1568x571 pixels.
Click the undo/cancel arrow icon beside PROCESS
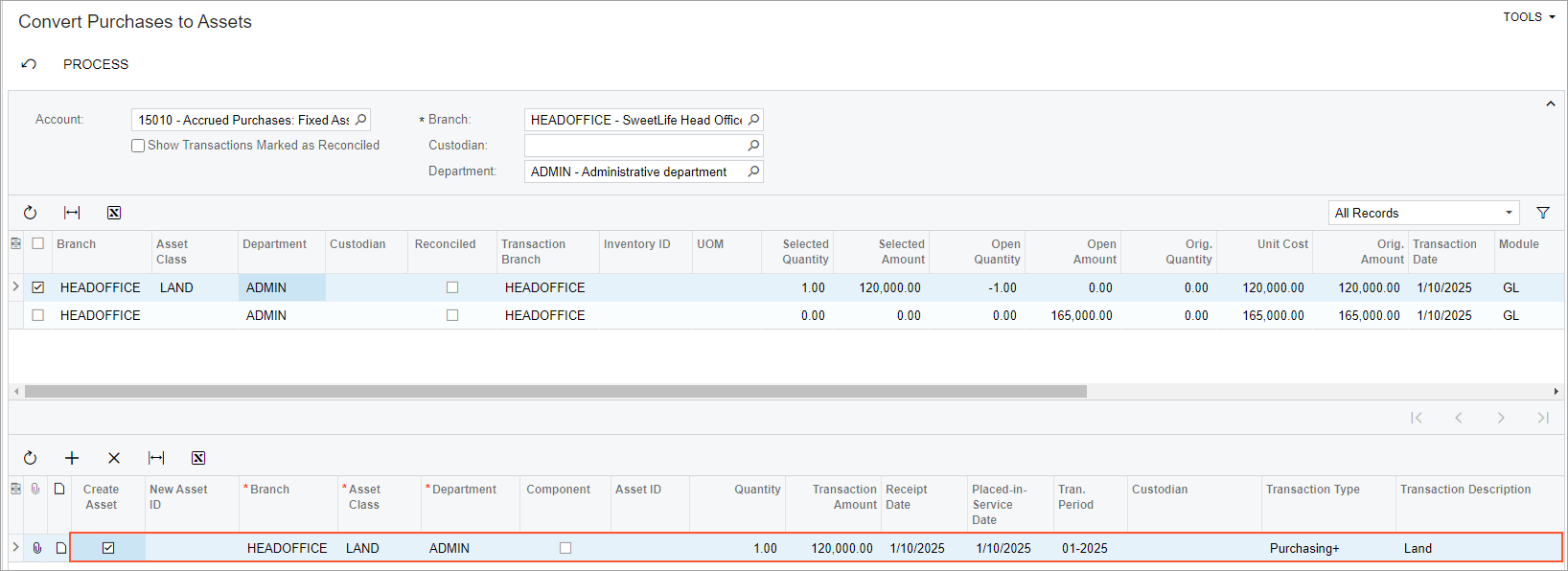pyautogui.click(x=29, y=64)
